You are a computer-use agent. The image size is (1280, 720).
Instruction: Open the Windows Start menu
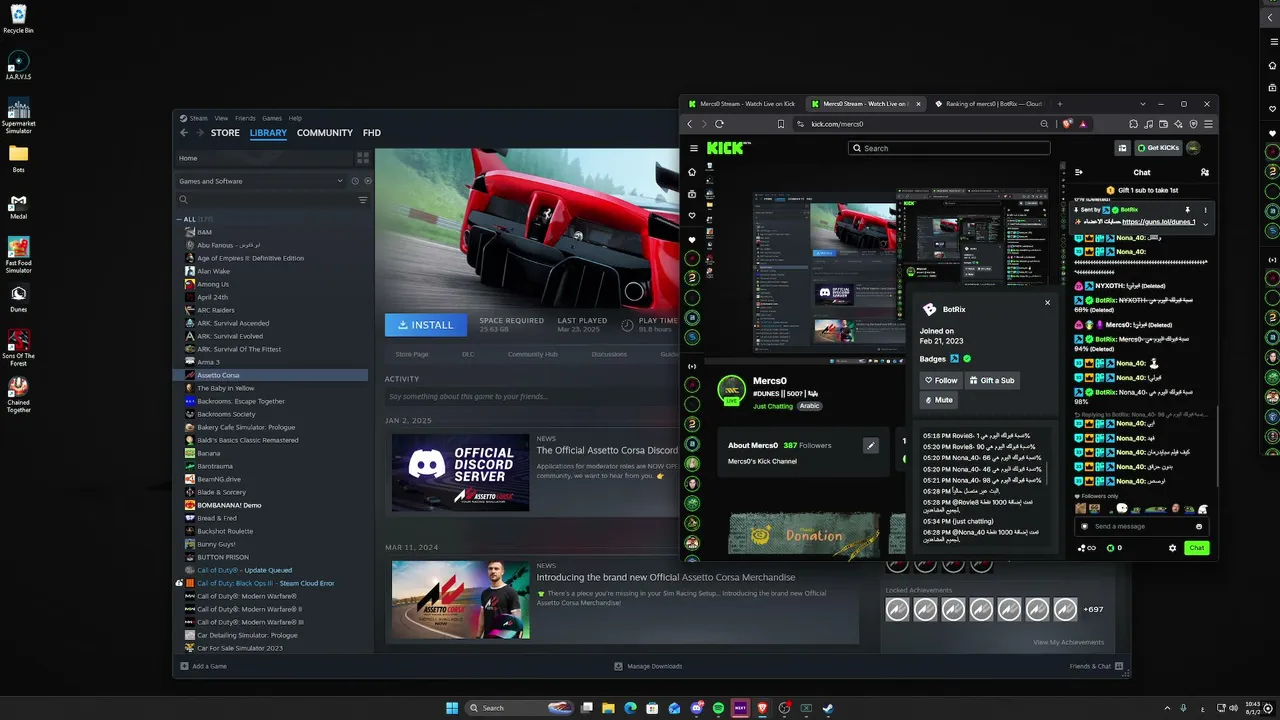(x=452, y=708)
